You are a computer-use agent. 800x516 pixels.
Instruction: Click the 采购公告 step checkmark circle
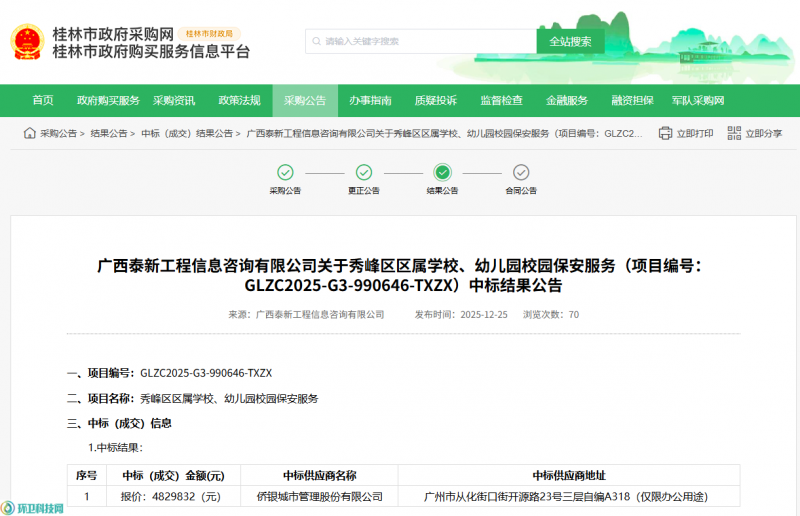285,172
